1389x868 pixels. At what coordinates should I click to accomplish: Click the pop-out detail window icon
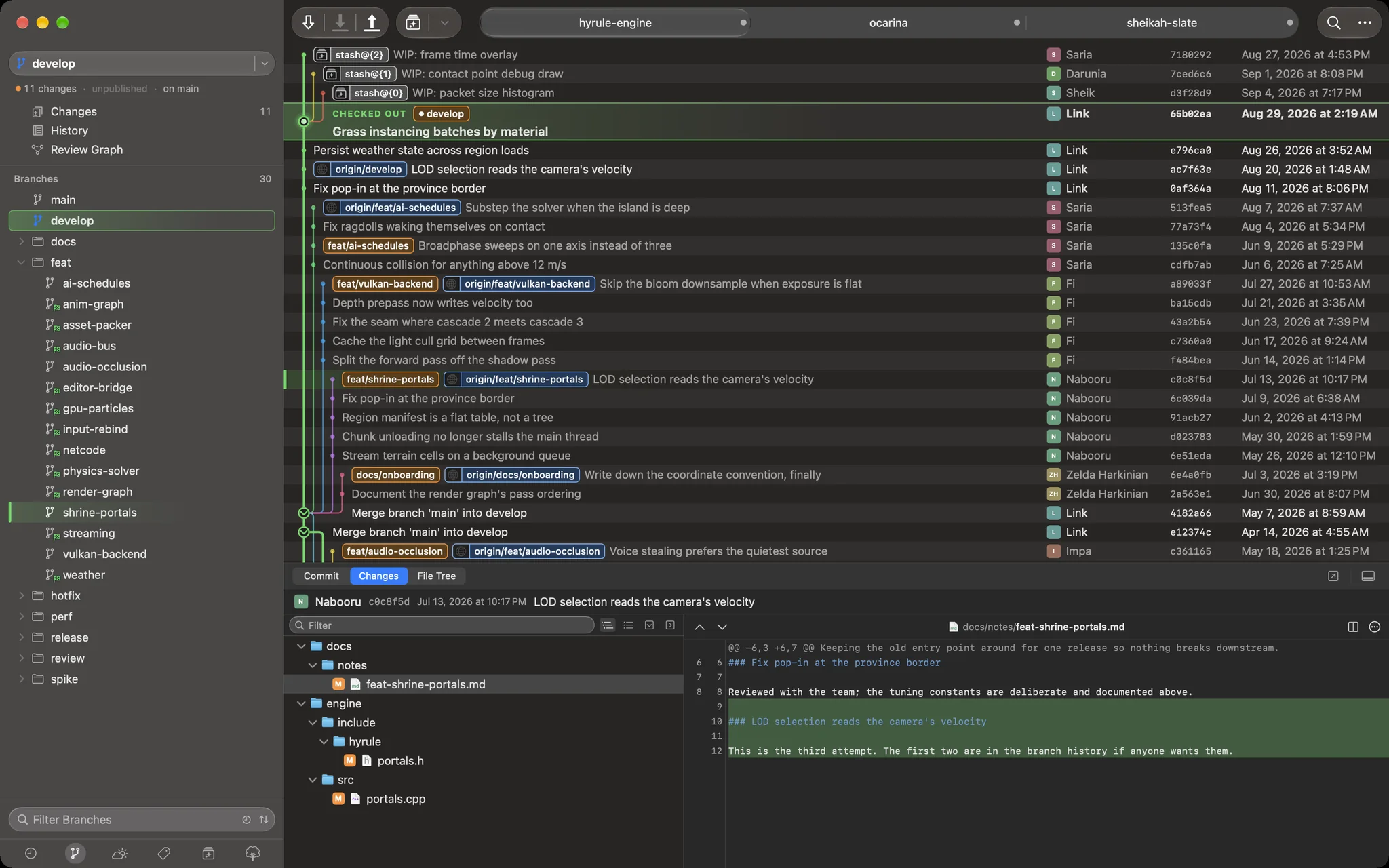(1333, 576)
